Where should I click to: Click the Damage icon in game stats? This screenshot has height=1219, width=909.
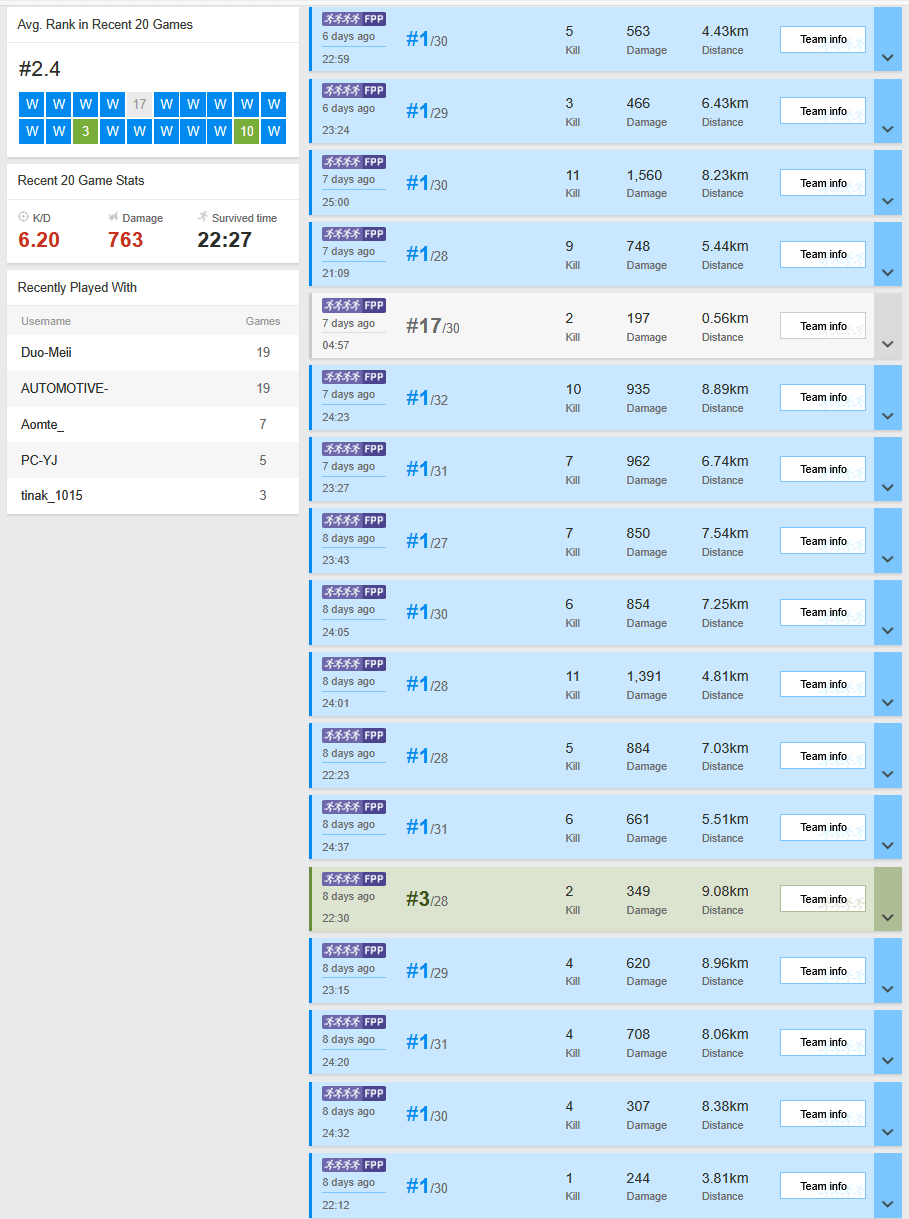click(x=113, y=217)
